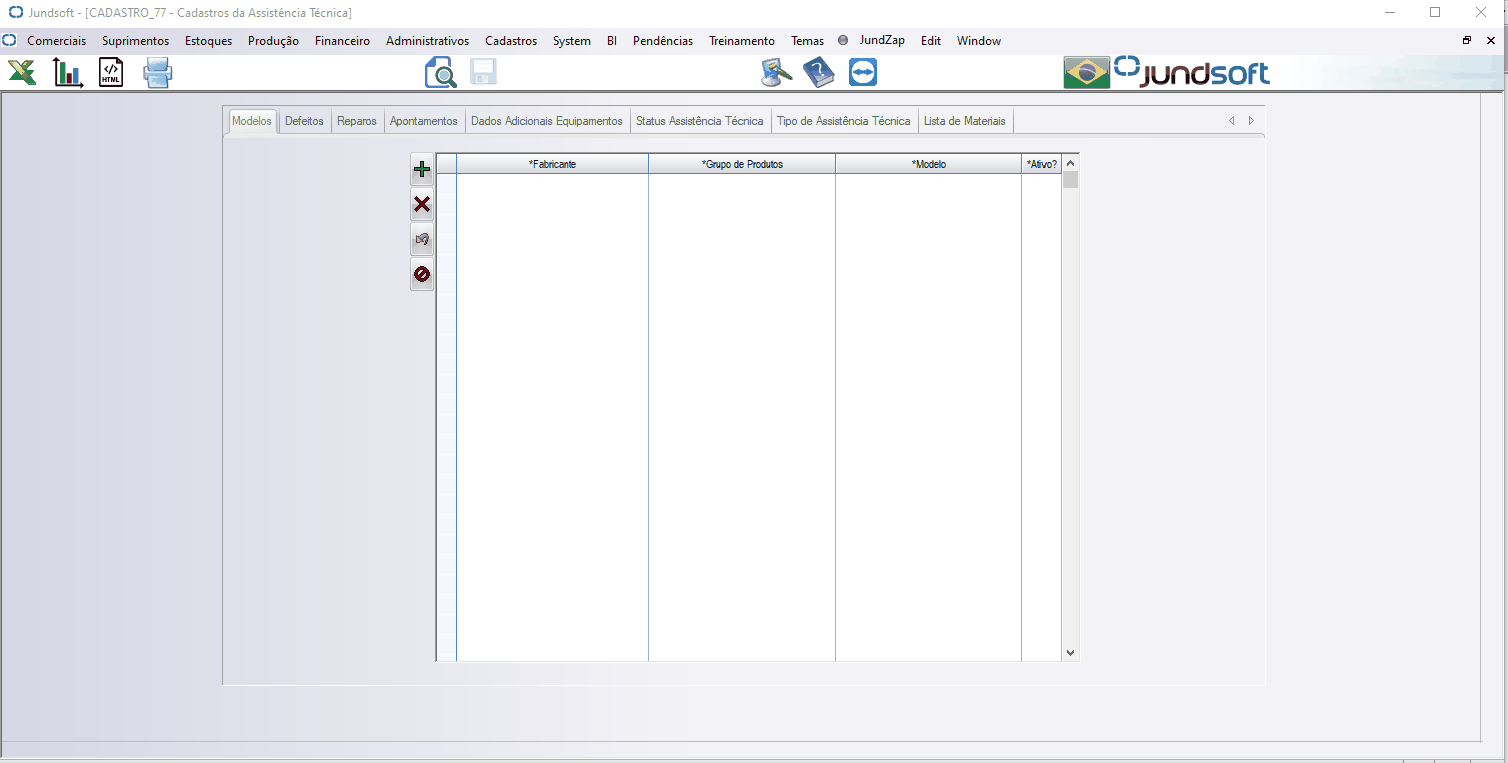The image size is (1508, 763).
Task: Open the Window menu
Action: (x=978, y=41)
